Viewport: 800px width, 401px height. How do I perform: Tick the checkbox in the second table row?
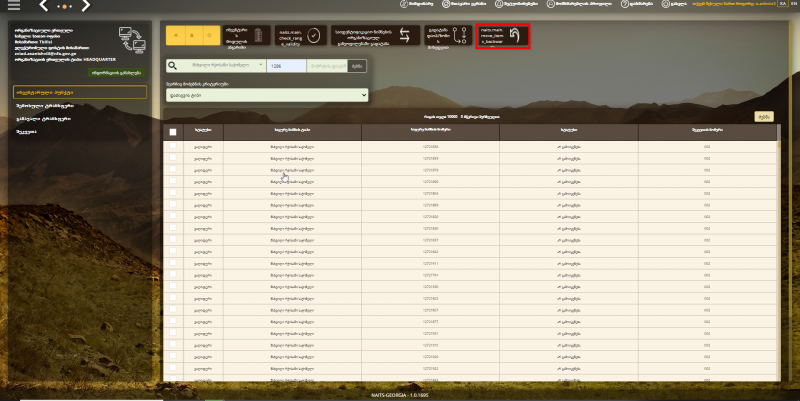coord(173,158)
